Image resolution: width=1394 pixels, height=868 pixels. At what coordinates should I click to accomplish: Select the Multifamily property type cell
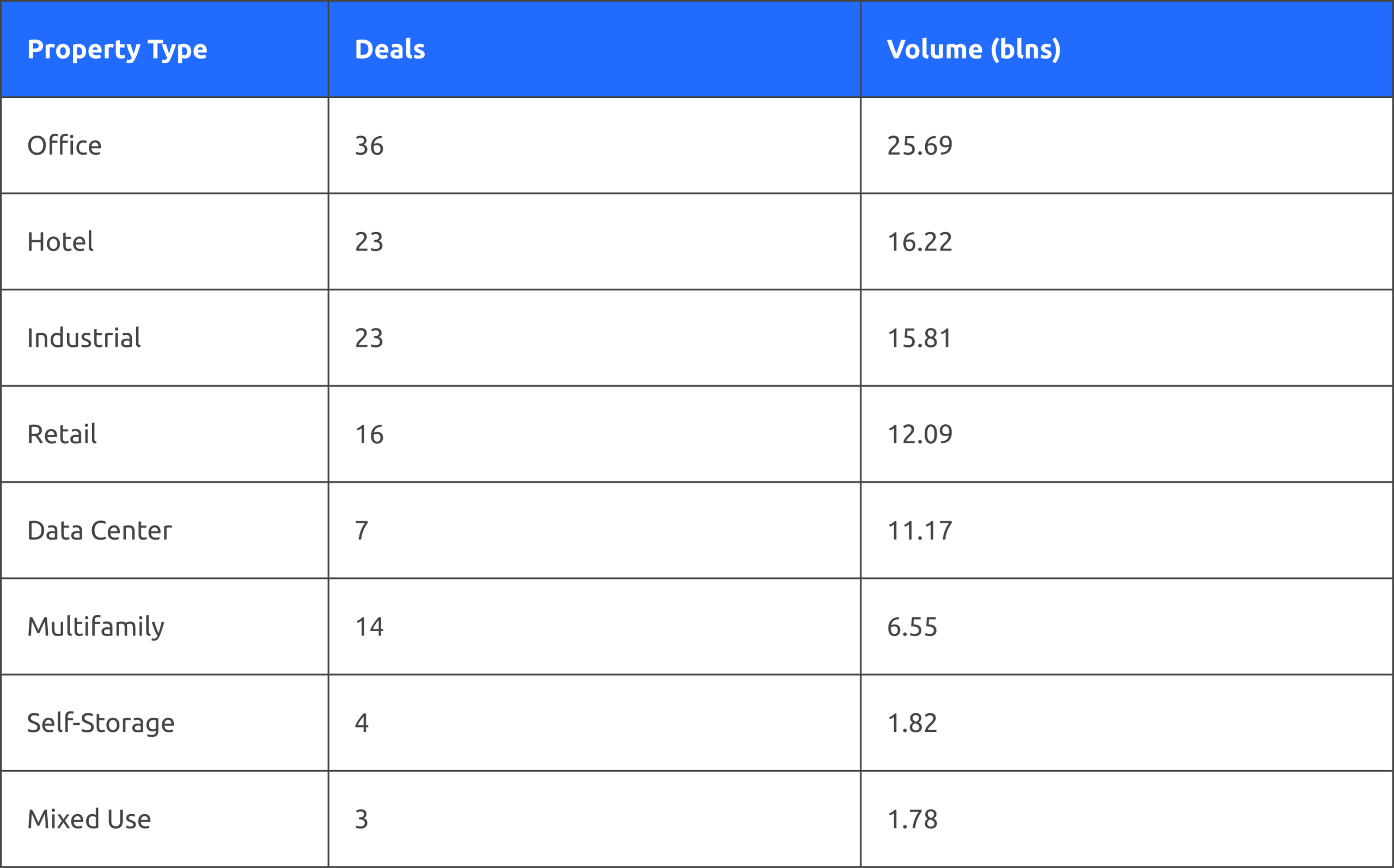[x=96, y=626]
